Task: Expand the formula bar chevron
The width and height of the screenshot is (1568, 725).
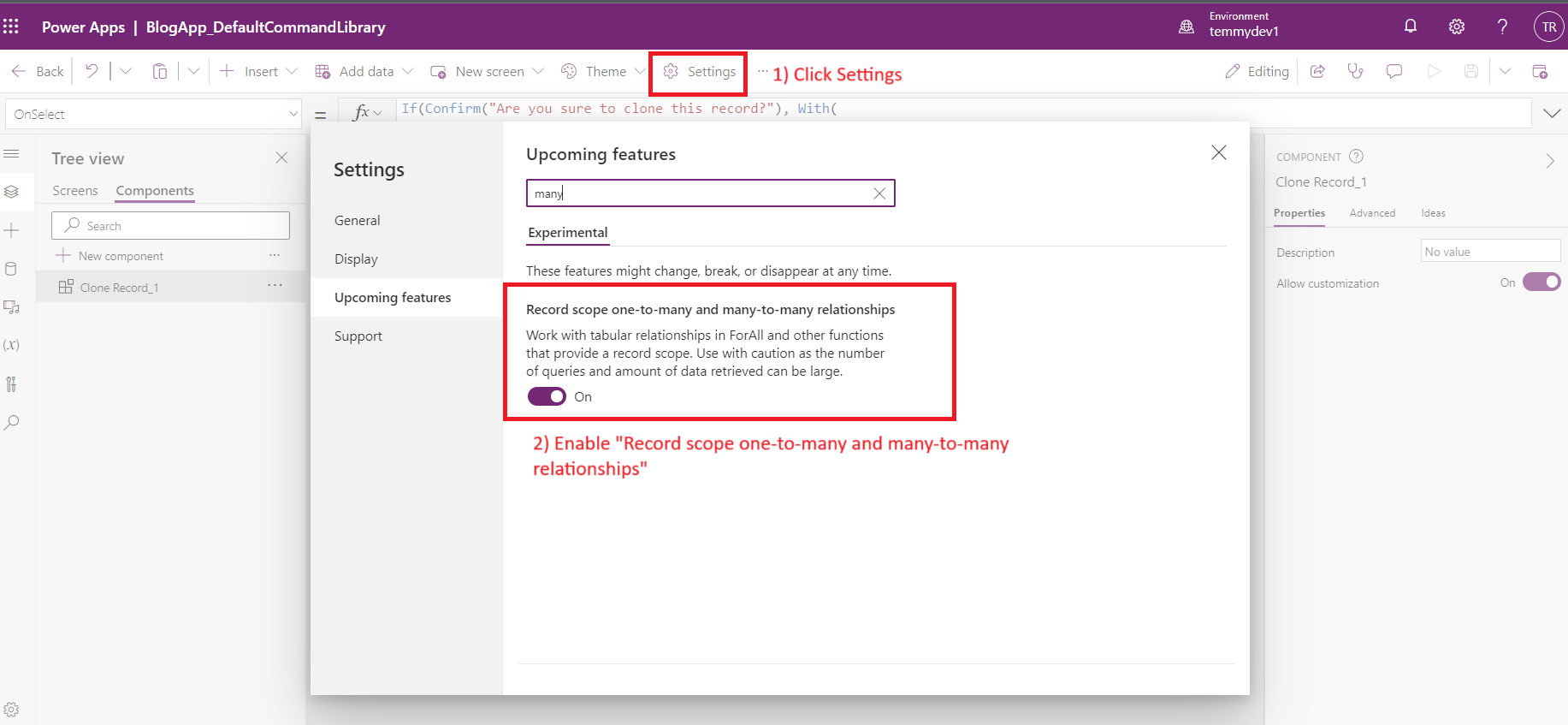Action: click(1552, 113)
